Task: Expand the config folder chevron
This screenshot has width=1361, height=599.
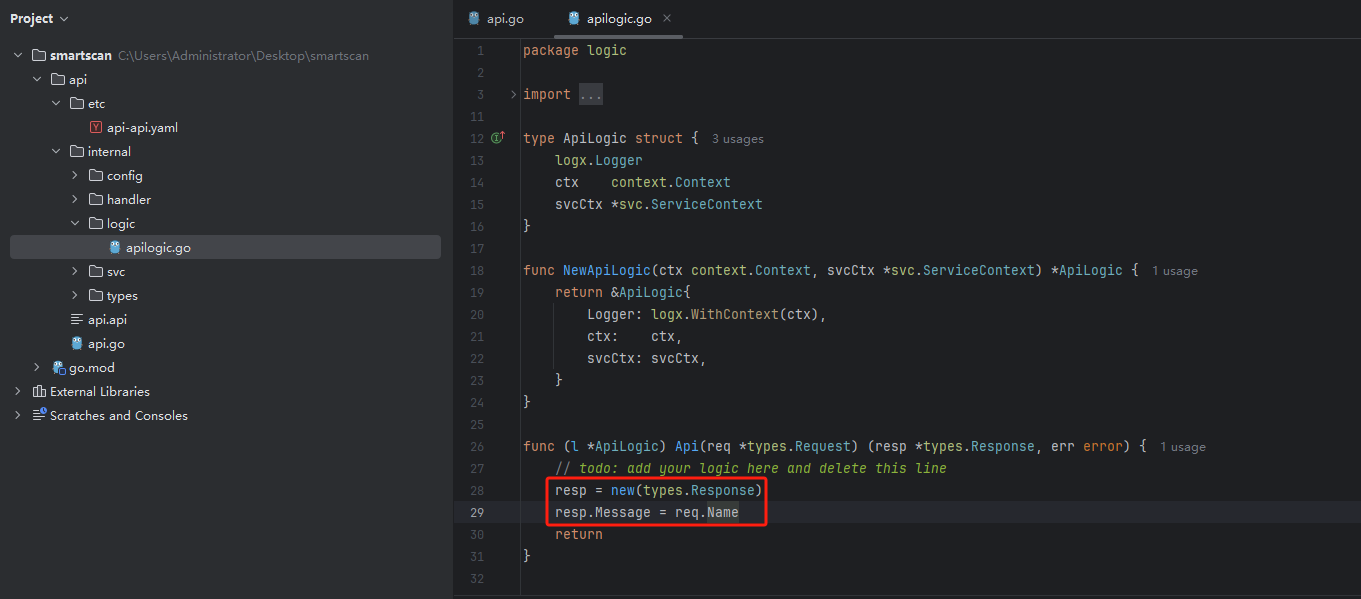Action: tap(75, 176)
